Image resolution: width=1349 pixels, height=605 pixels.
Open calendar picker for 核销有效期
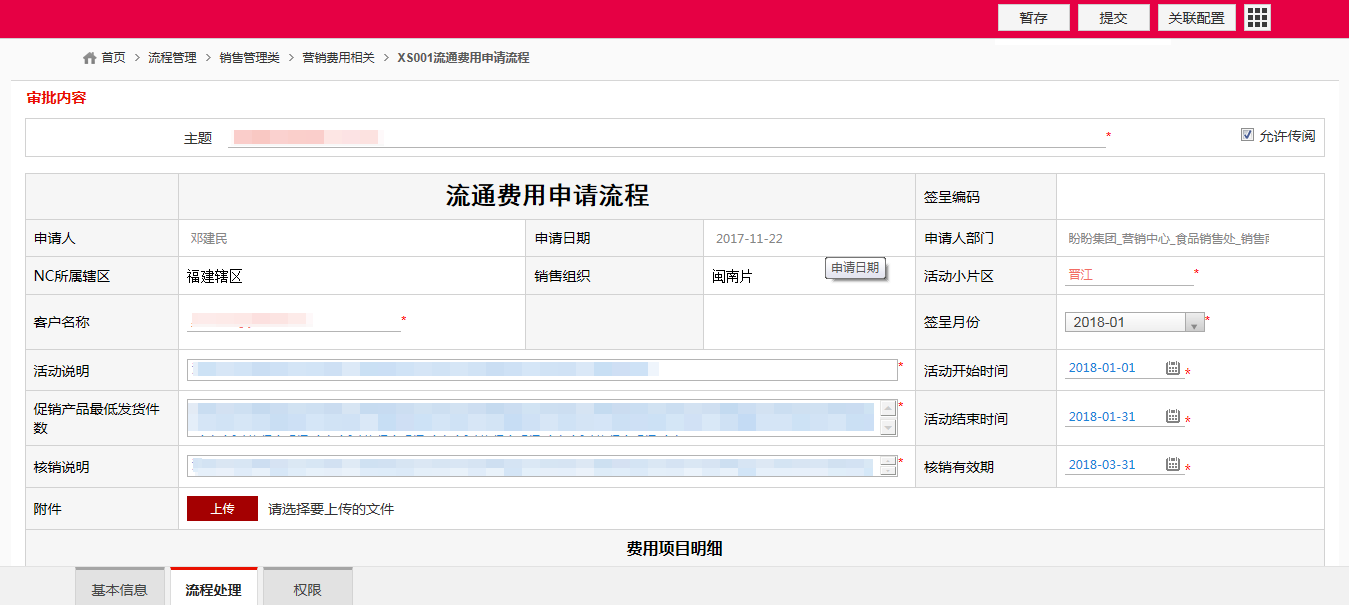(x=1173, y=465)
